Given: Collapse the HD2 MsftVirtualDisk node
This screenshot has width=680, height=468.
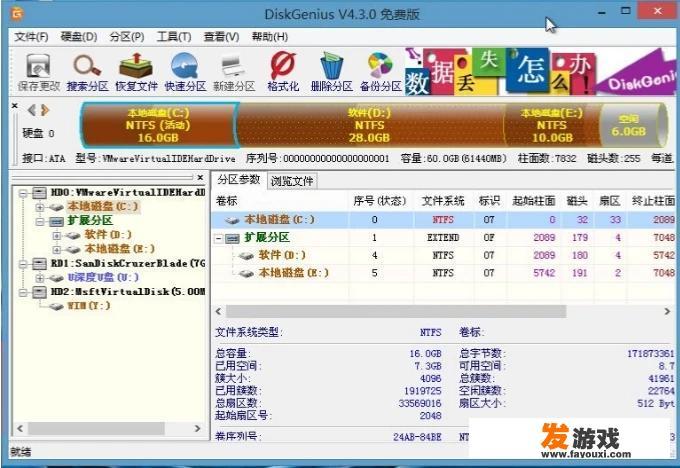Looking at the screenshot, I should coord(23,292).
